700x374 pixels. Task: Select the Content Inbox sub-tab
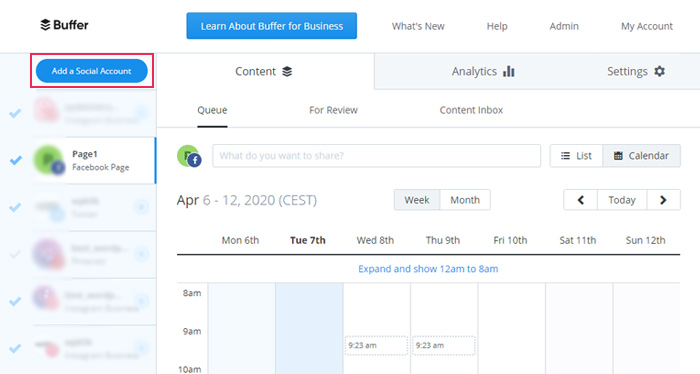(471, 110)
